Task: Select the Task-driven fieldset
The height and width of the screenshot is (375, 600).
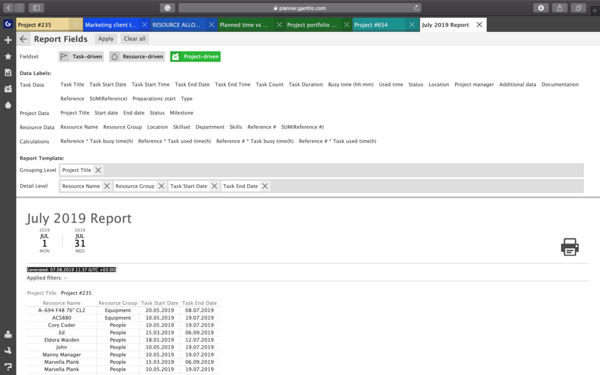Action: 81,56
